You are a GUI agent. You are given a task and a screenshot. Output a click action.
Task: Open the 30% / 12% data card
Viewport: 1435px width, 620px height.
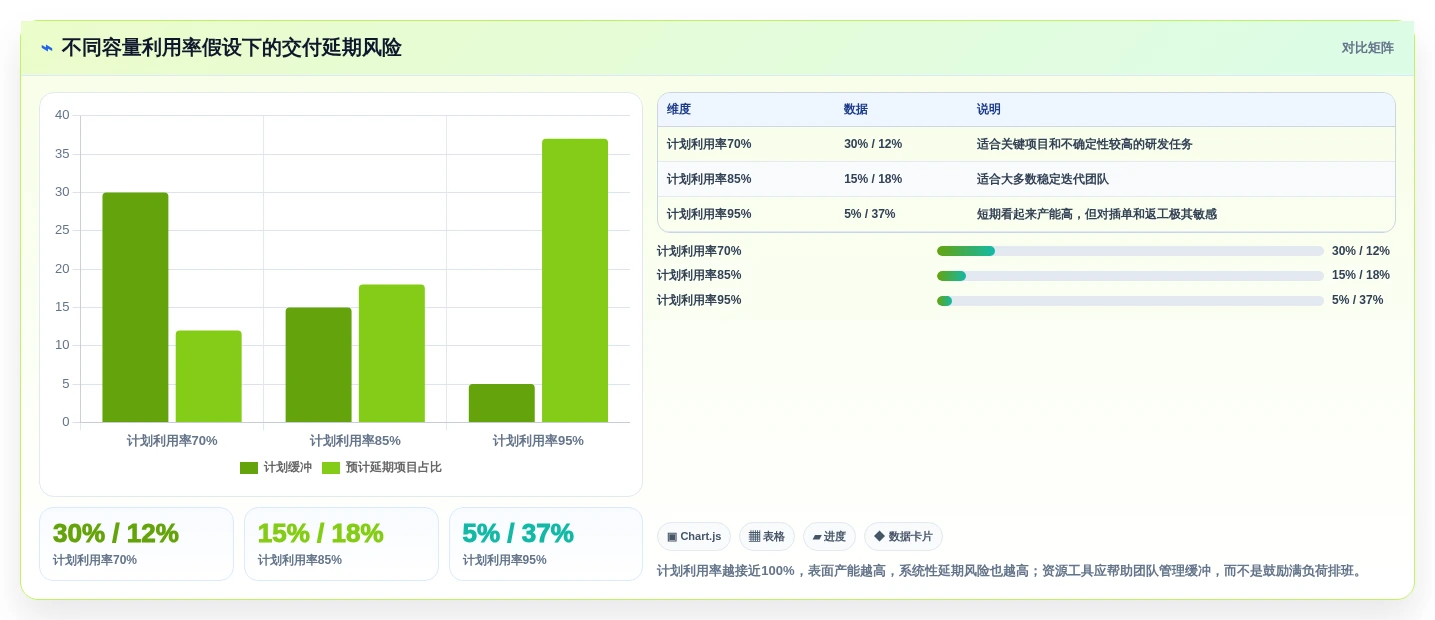coord(136,544)
